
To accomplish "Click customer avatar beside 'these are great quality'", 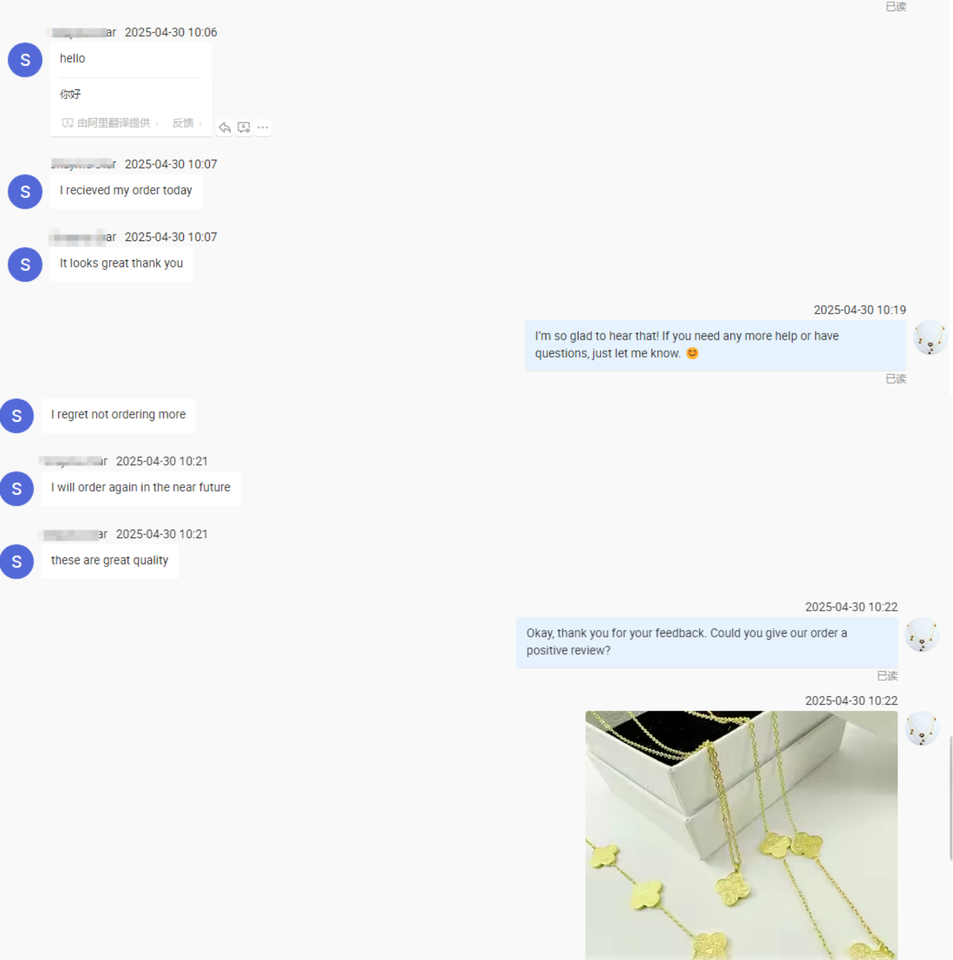I will coord(17,561).
